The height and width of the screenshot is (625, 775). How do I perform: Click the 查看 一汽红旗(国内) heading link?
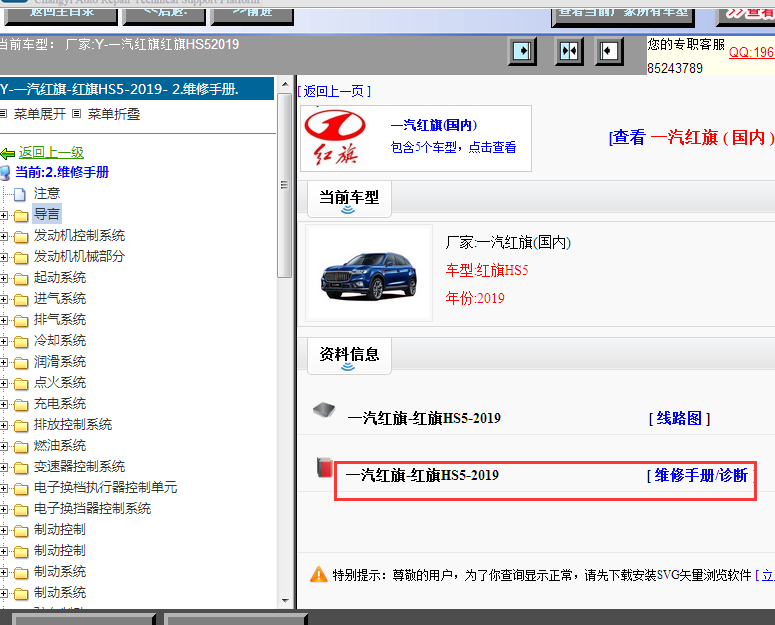point(691,137)
